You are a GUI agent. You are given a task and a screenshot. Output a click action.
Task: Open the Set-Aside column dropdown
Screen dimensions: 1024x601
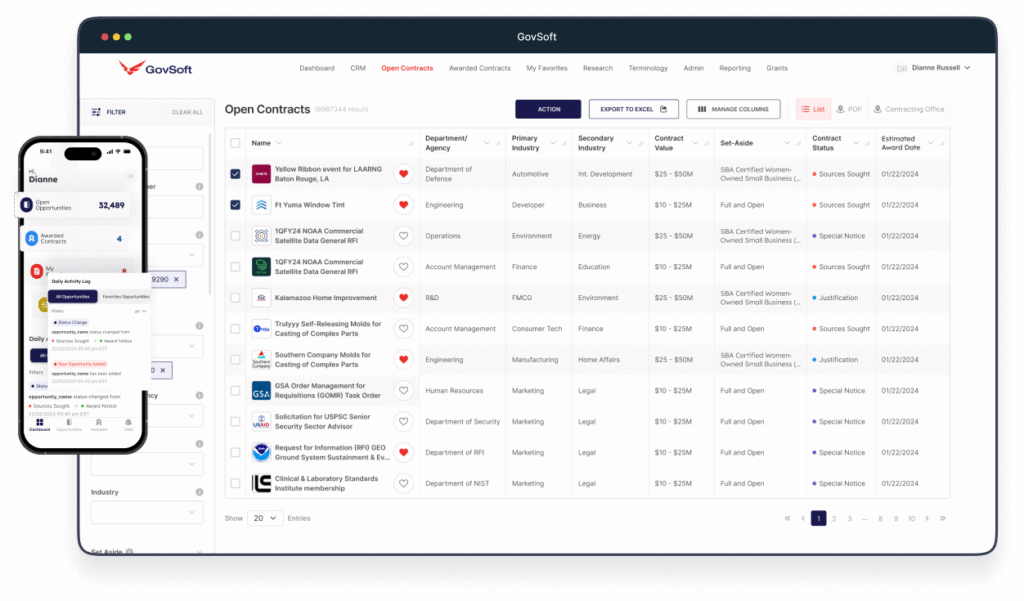[x=787, y=143]
